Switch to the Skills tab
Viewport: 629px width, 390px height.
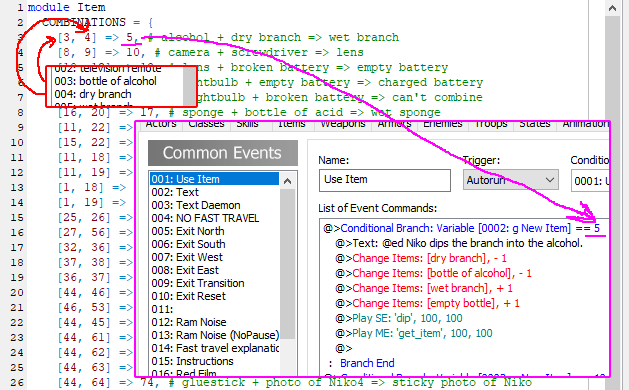[247, 125]
